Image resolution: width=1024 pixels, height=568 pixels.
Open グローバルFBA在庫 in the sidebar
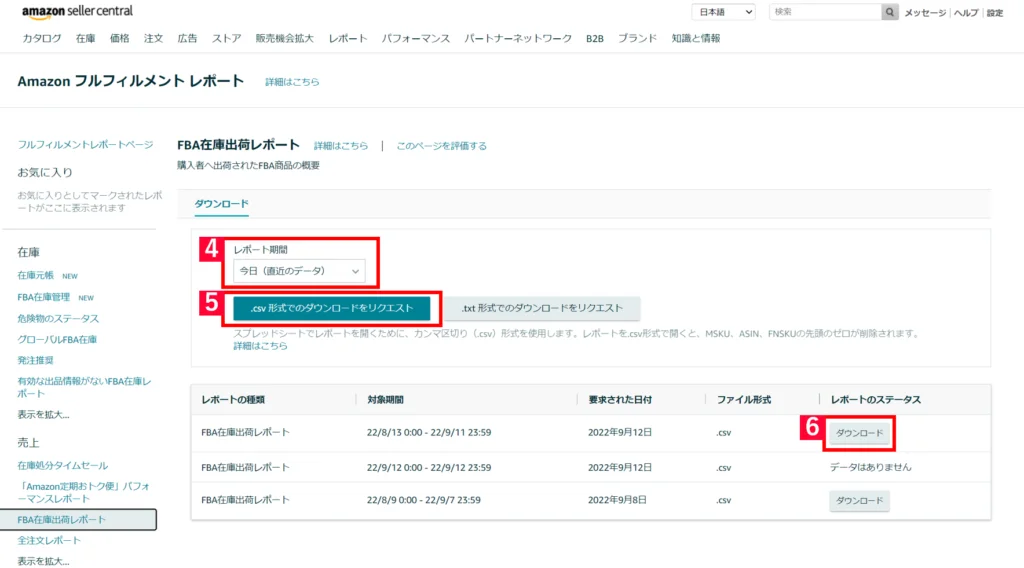57,339
